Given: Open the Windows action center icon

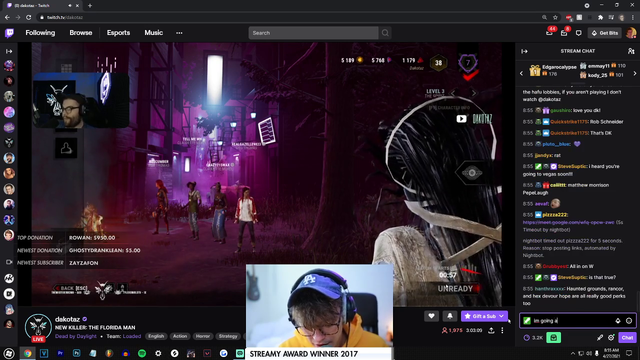Looking at the screenshot, I should point(629,353).
